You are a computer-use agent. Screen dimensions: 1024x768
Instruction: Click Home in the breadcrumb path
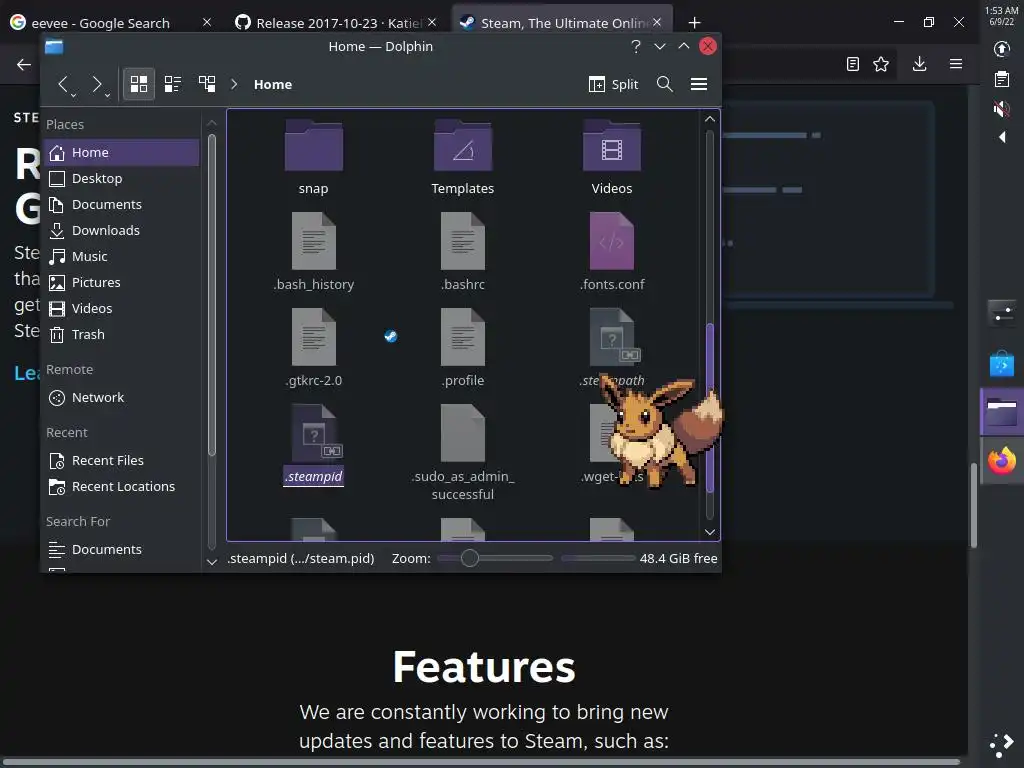tap(273, 84)
